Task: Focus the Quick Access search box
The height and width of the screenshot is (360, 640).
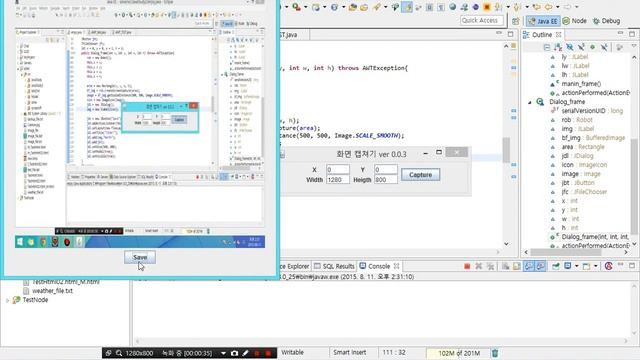Action: coord(481,20)
